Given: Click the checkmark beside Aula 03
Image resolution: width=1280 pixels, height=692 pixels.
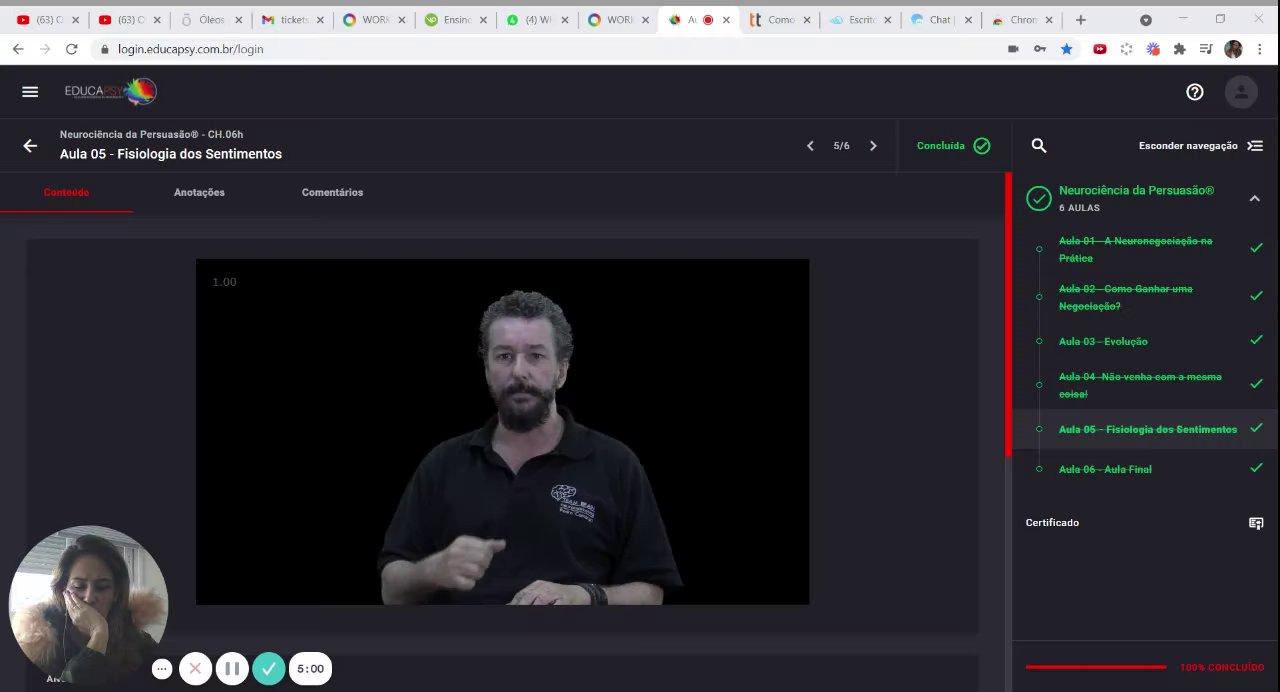Looking at the screenshot, I should [1256, 340].
